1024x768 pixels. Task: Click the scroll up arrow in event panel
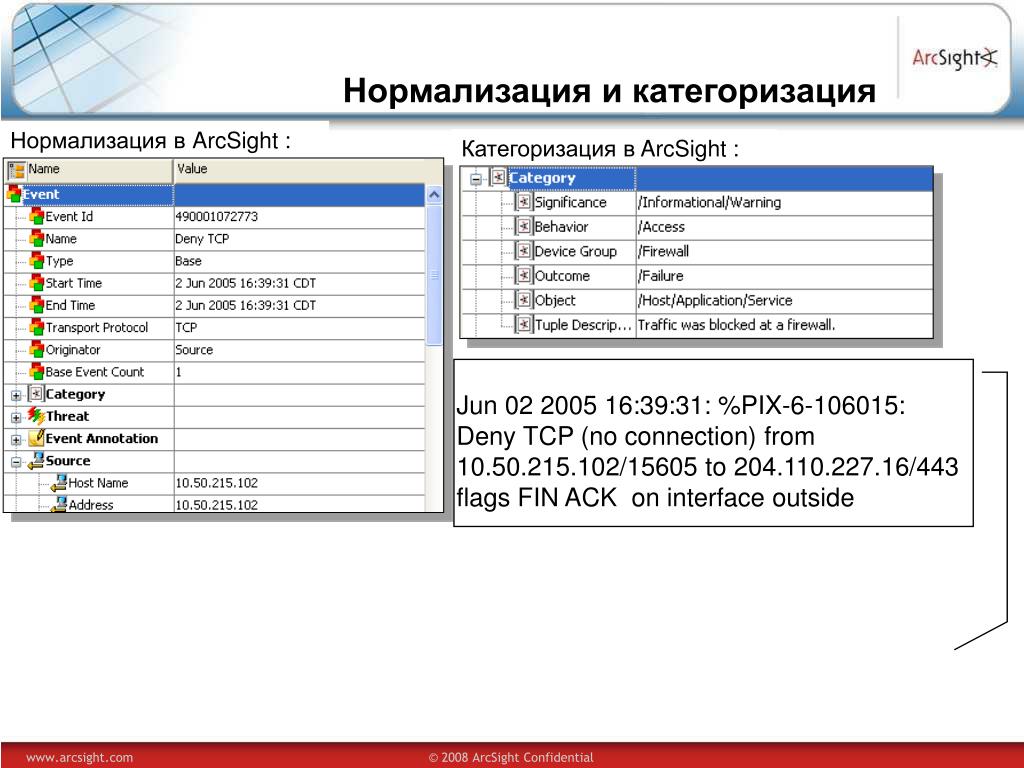coord(434,195)
